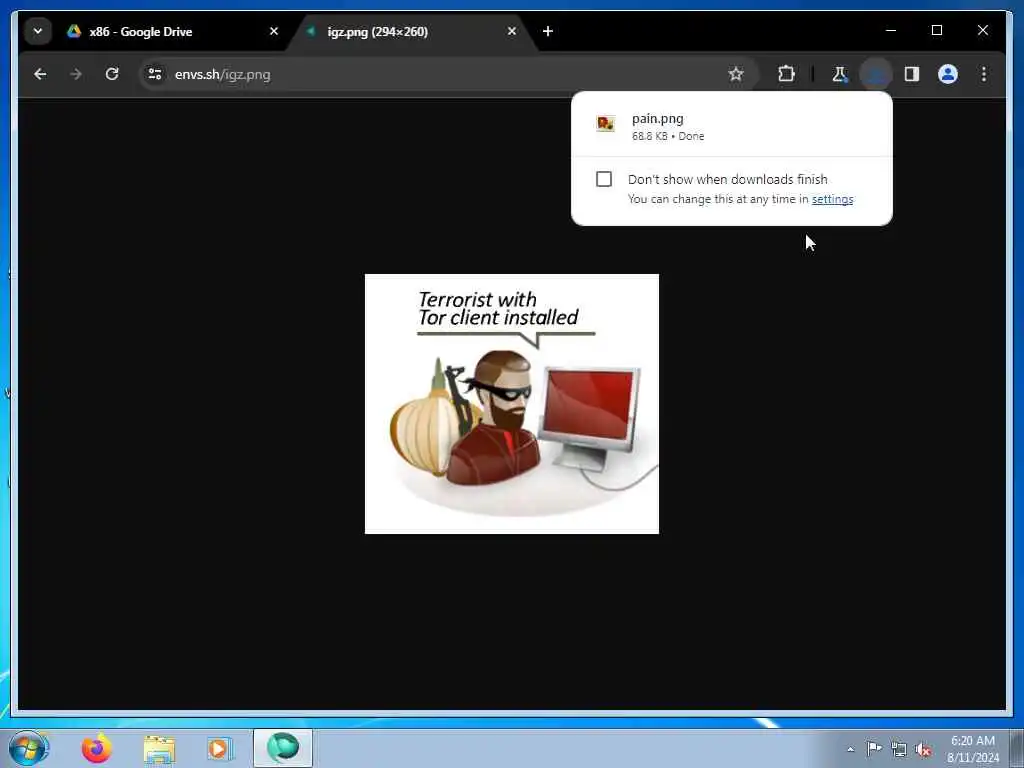Open a new tab with plus button
This screenshot has width=1024, height=768.
[548, 31]
